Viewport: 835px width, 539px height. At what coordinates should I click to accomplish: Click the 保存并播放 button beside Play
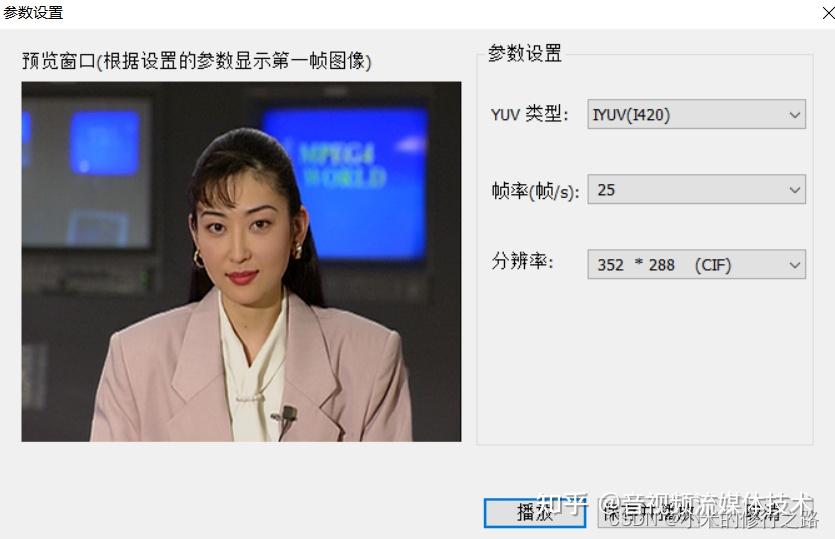(x=650, y=513)
